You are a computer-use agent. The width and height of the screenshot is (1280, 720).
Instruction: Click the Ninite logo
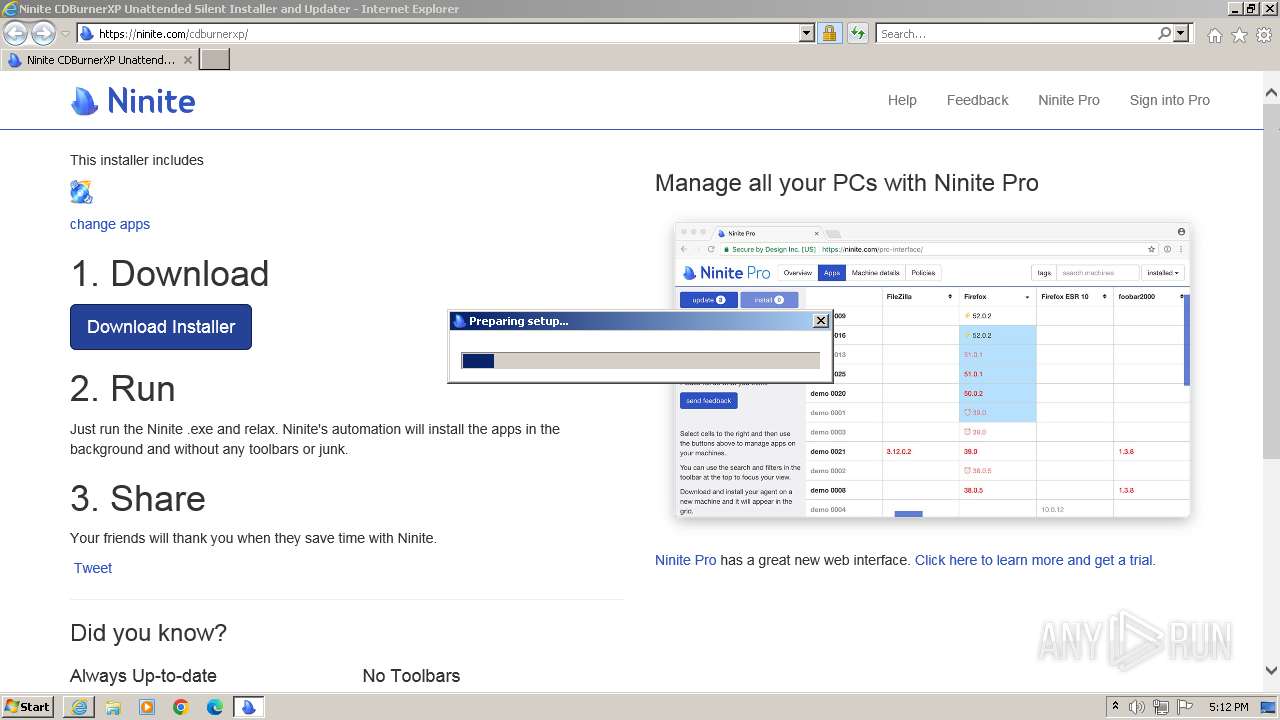133,101
